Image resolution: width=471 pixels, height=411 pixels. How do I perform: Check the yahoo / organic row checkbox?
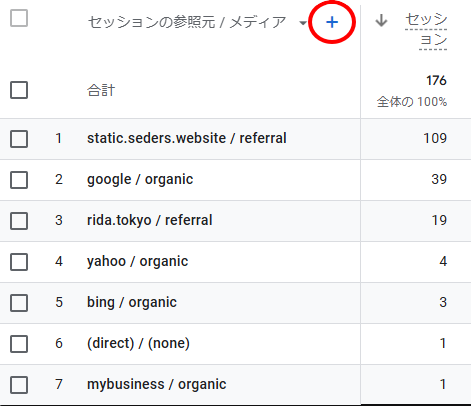(x=19, y=262)
